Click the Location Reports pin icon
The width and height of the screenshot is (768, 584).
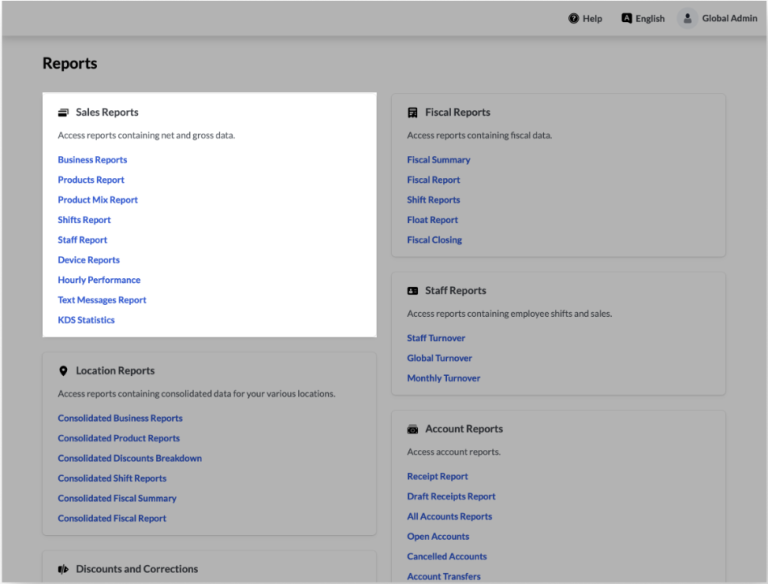tap(63, 371)
